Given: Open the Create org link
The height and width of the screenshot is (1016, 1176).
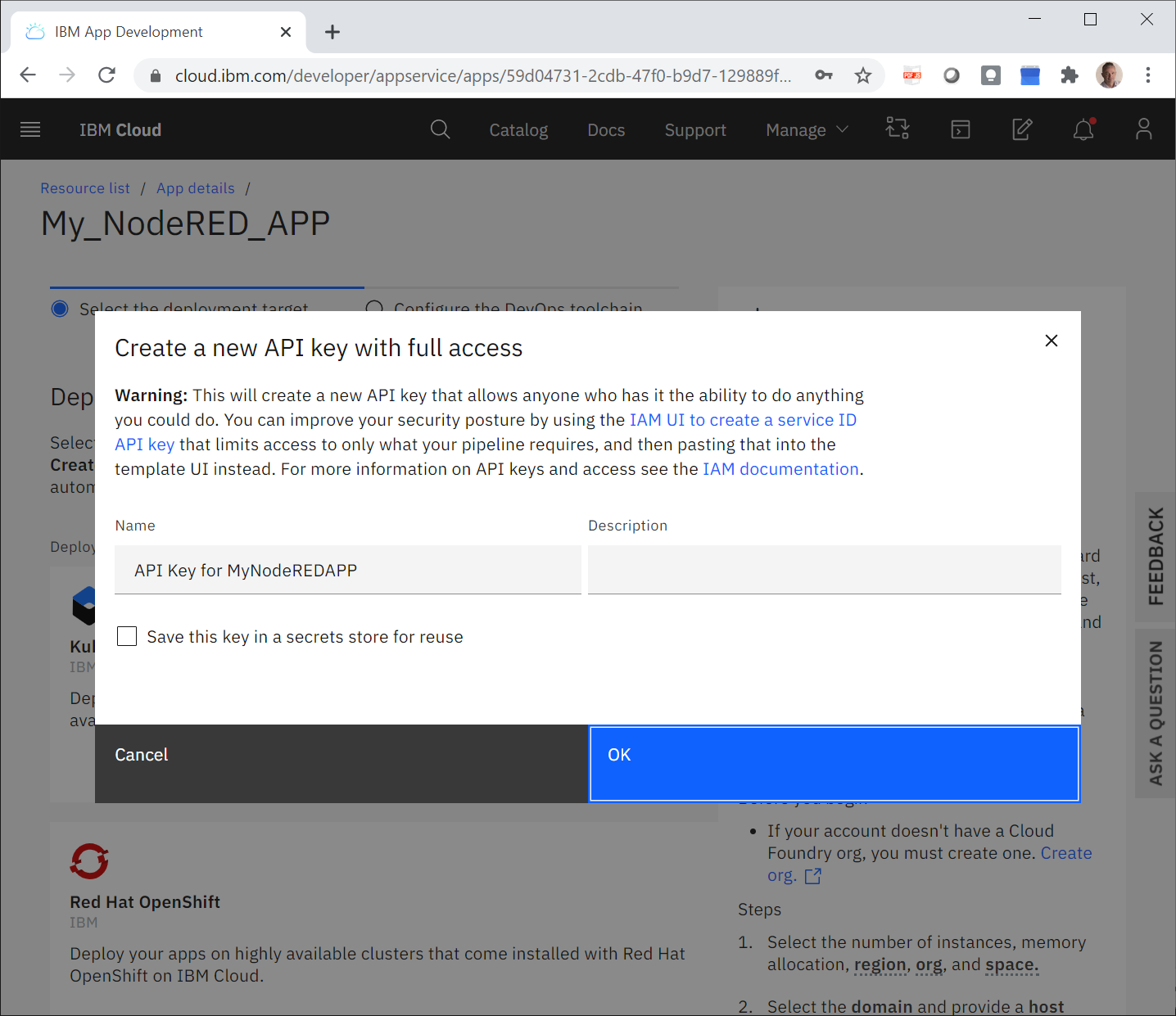Looking at the screenshot, I should 1066,853.
